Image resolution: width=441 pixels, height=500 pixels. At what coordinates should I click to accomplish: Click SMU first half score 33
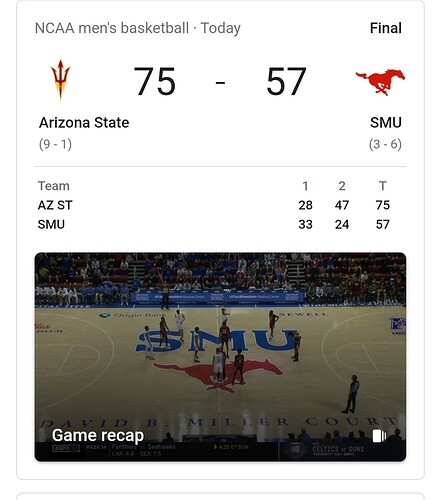[x=305, y=224]
